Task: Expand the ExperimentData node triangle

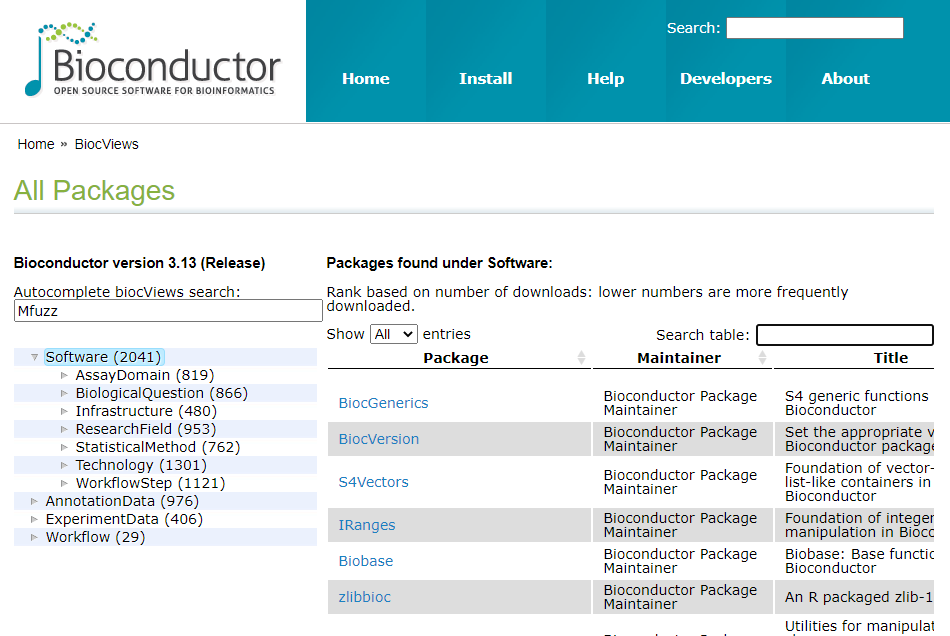Action: [35, 519]
